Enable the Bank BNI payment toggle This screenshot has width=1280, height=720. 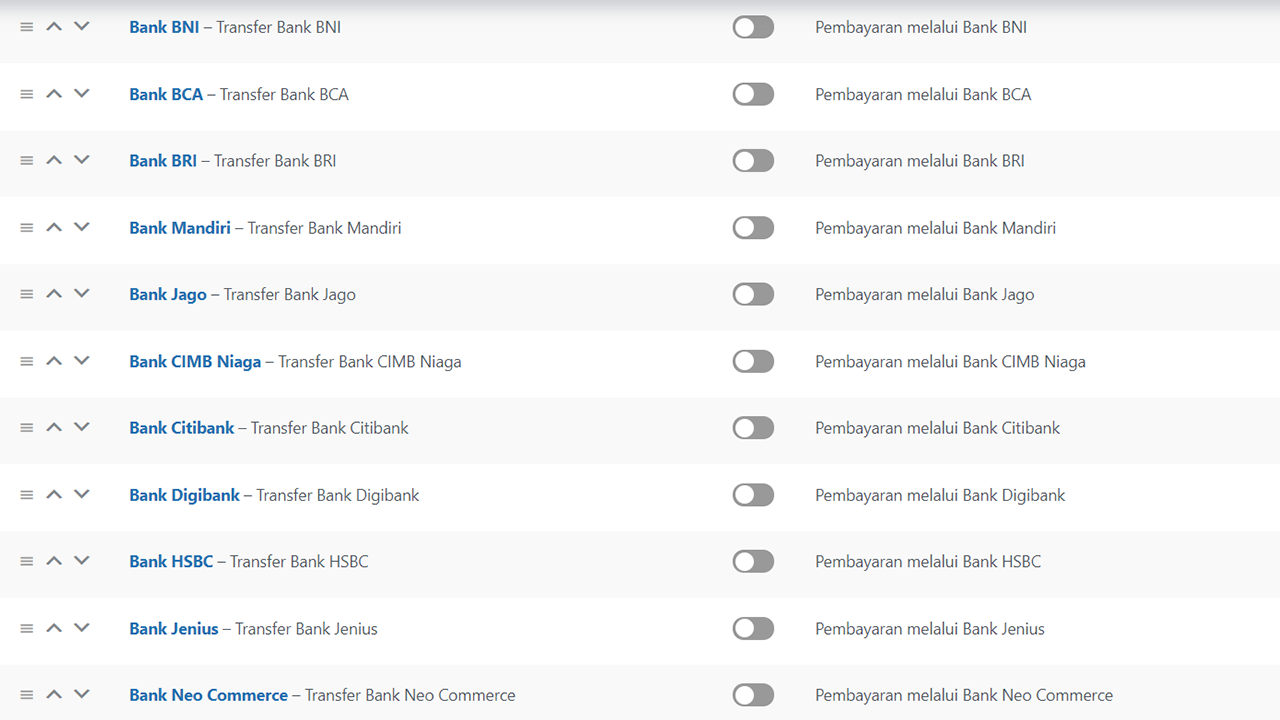click(753, 27)
